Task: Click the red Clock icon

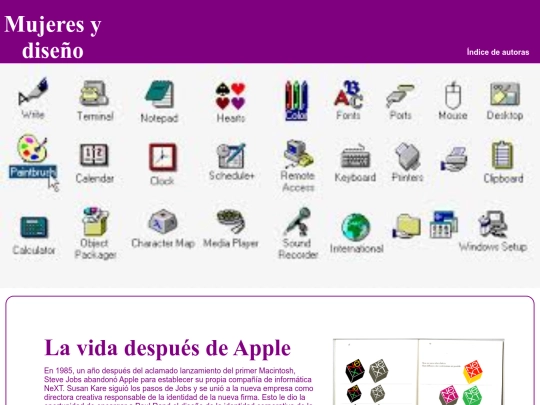Action: click(162, 157)
